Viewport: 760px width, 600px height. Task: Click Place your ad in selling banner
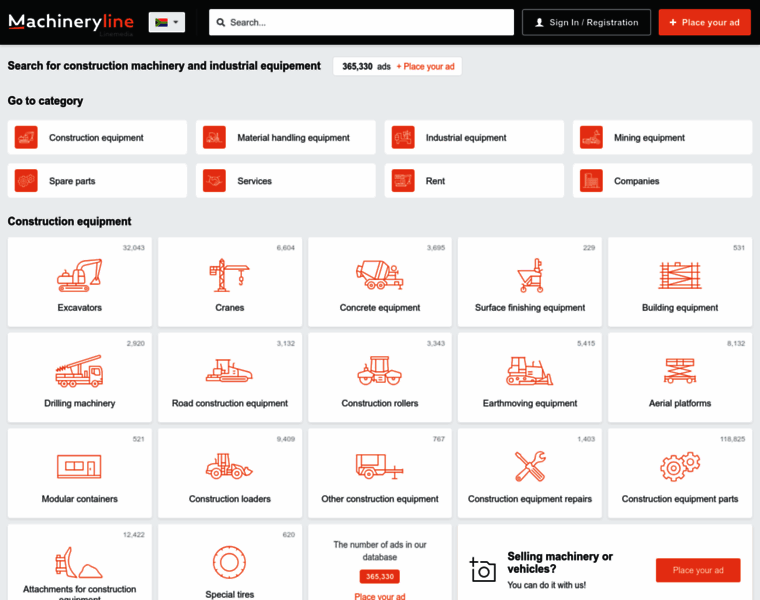click(698, 570)
